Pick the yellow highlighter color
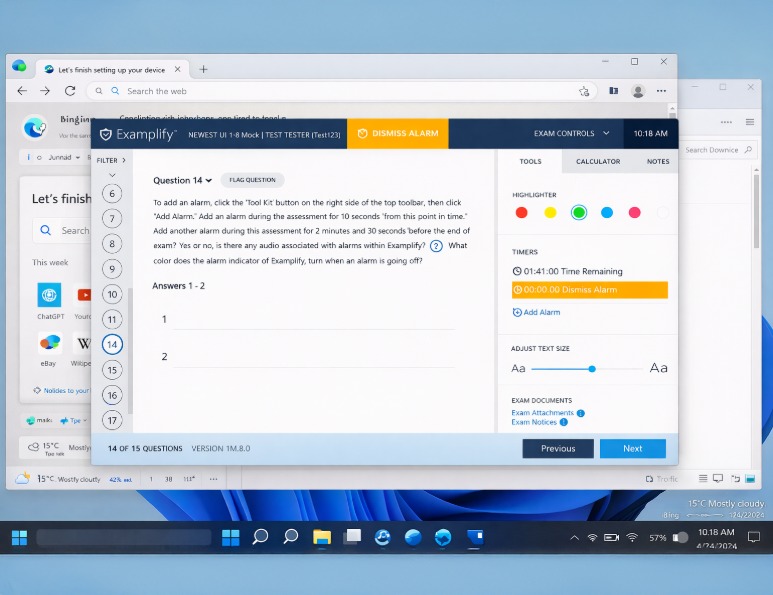The image size is (773, 595). coord(550,212)
